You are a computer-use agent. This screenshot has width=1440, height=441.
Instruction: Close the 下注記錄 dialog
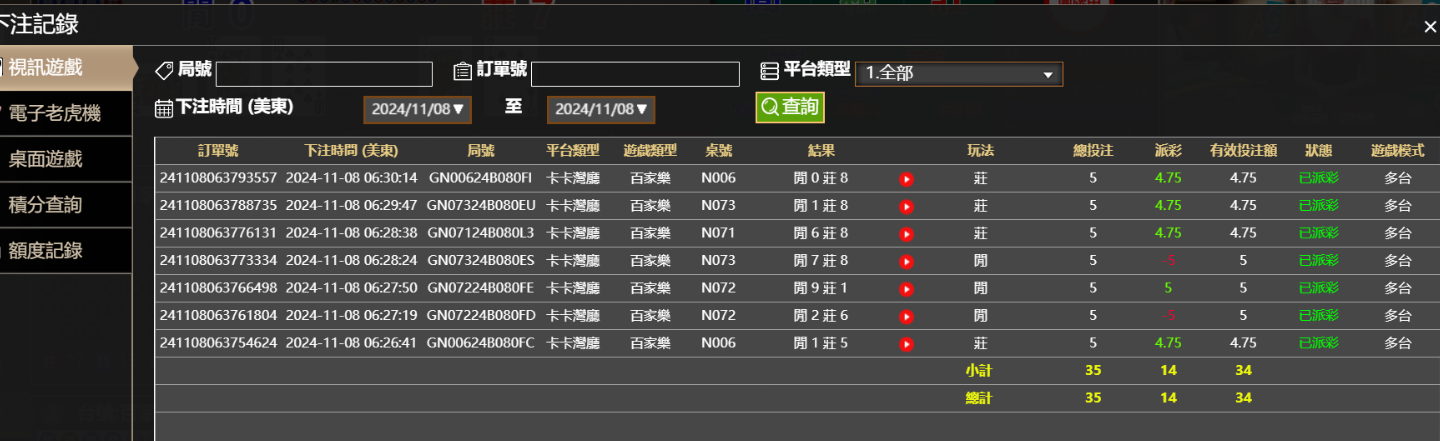pyautogui.click(x=1429, y=27)
